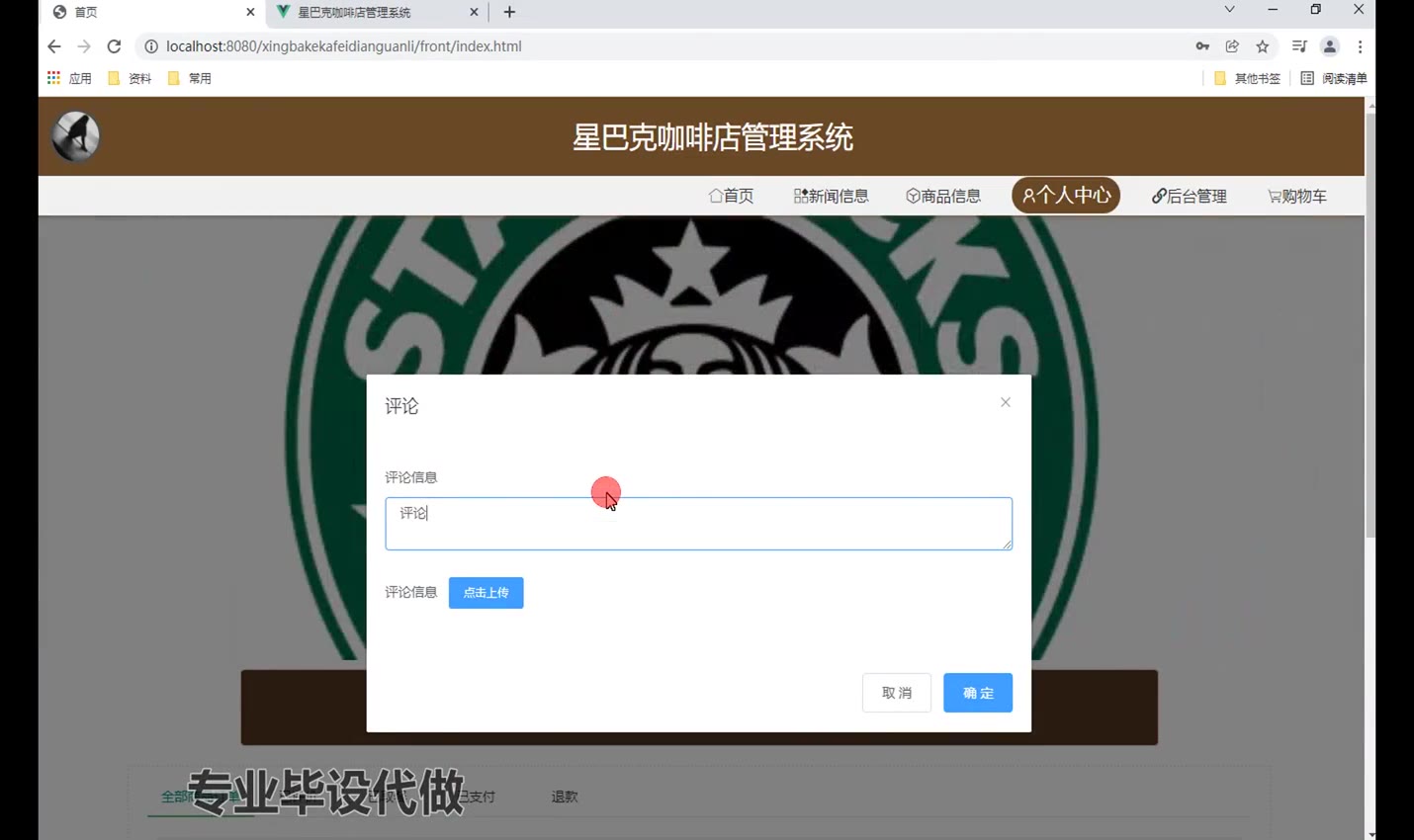This screenshot has height=840, width=1414.
Task: Open the media control icon in toolbar
Action: click(x=1299, y=46)
